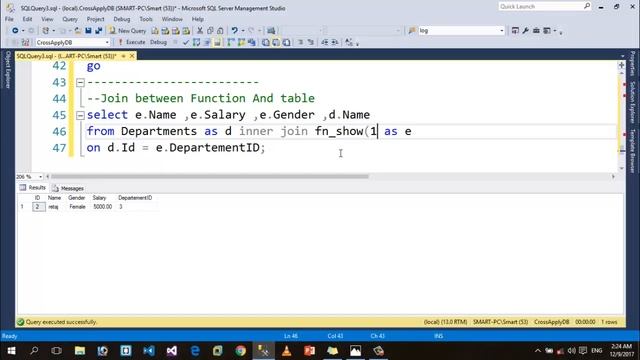This screenshot has width=640, height=360.
Task: Open the 'log' find combo box dropdown
Action: tap(502, 31)
